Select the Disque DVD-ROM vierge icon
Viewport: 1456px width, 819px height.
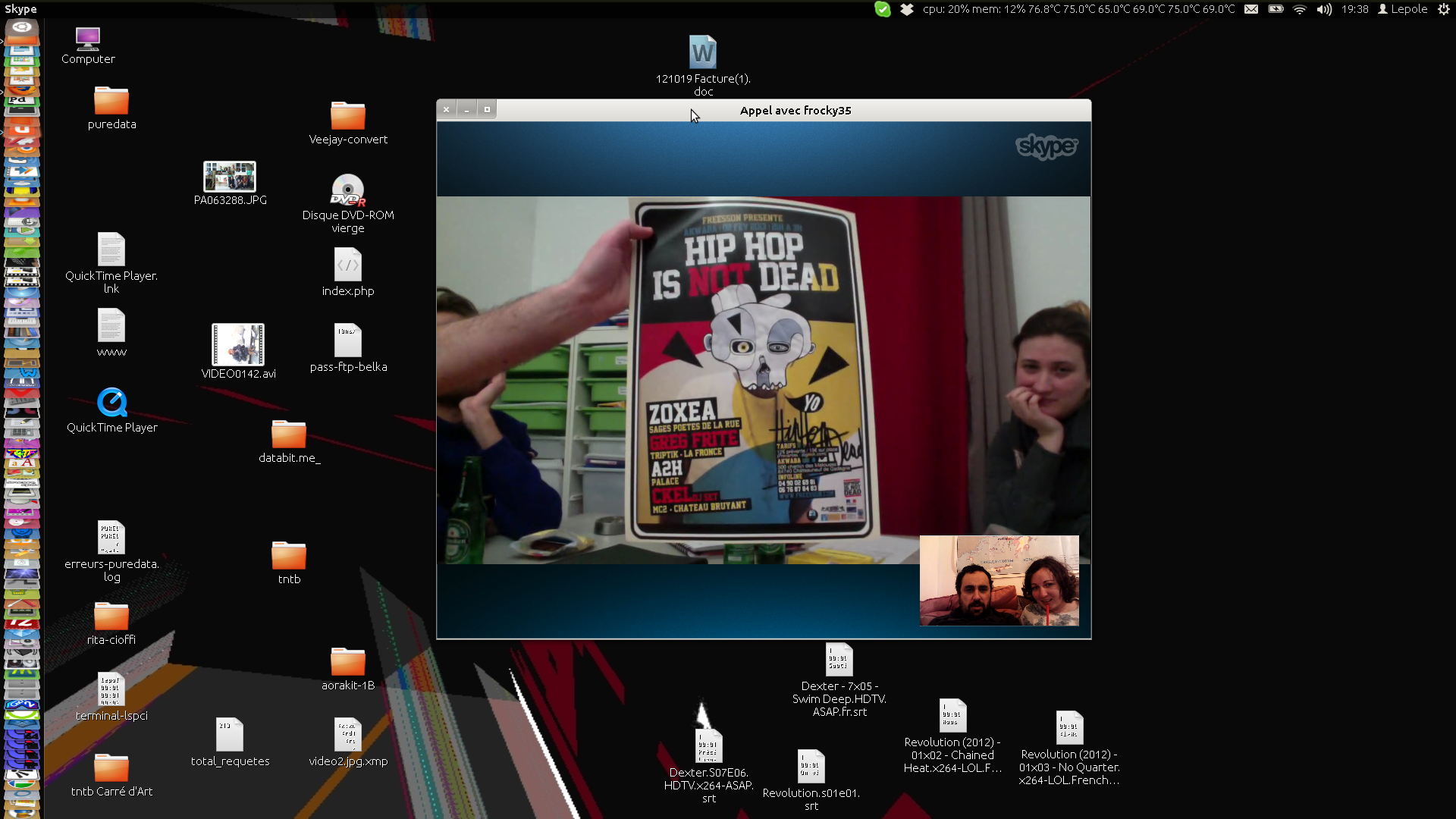pyautogui.click(x=347, y=190)
